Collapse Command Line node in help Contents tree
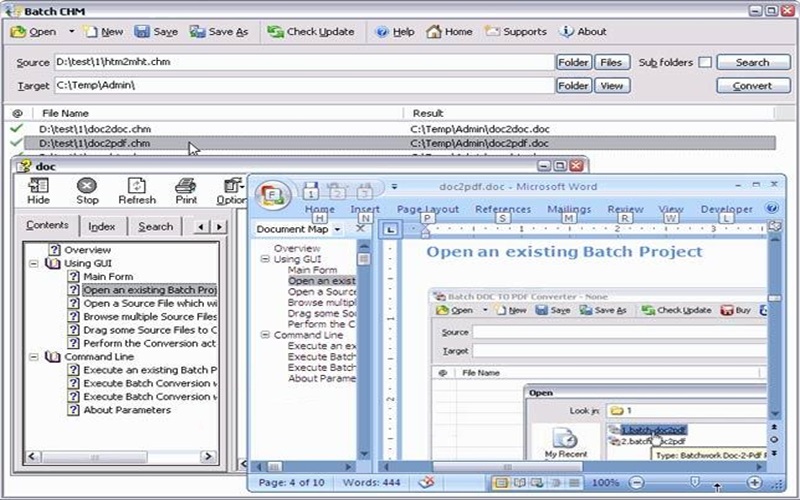800x500 pixels. pos(34,357)
